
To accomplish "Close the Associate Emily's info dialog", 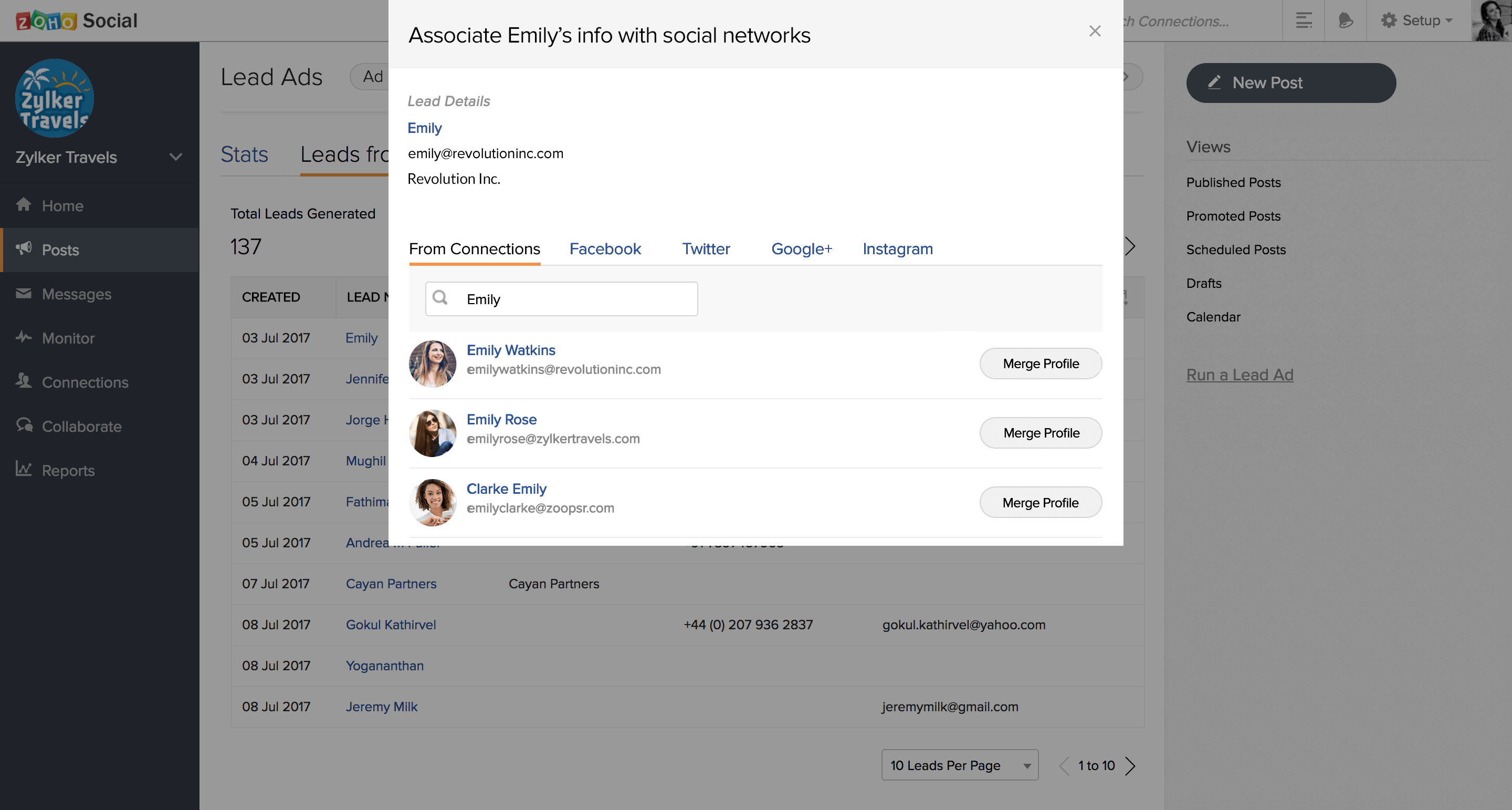I will pyautogui.click(x=1095, y=31).
